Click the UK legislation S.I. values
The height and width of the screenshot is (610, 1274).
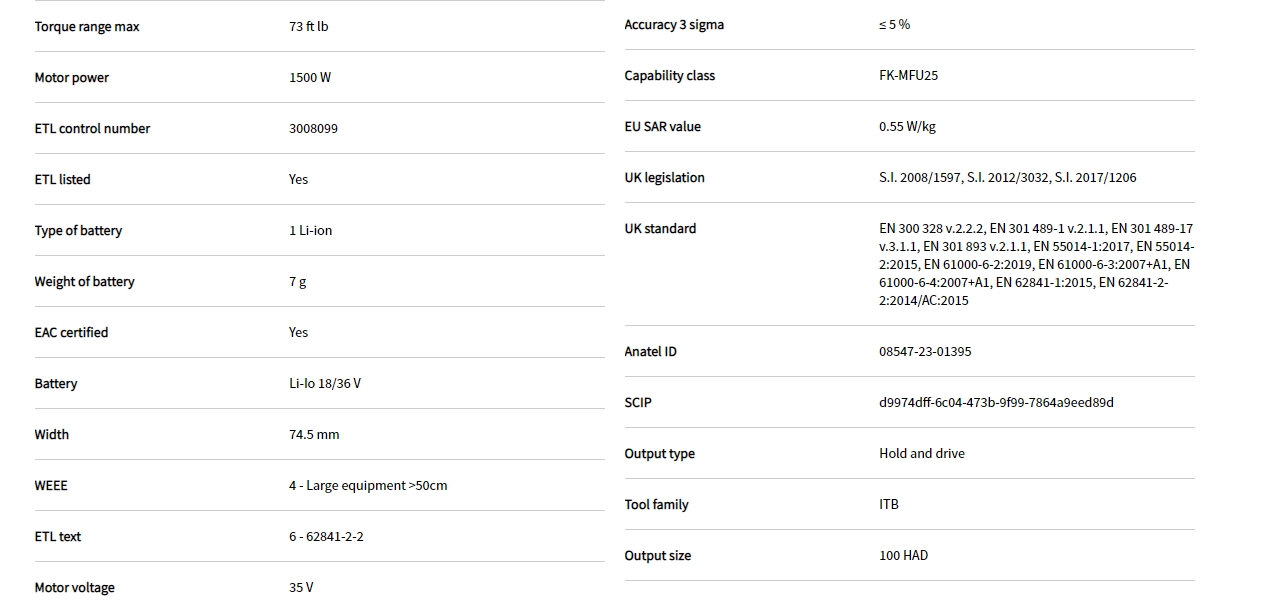(1007, 178)
